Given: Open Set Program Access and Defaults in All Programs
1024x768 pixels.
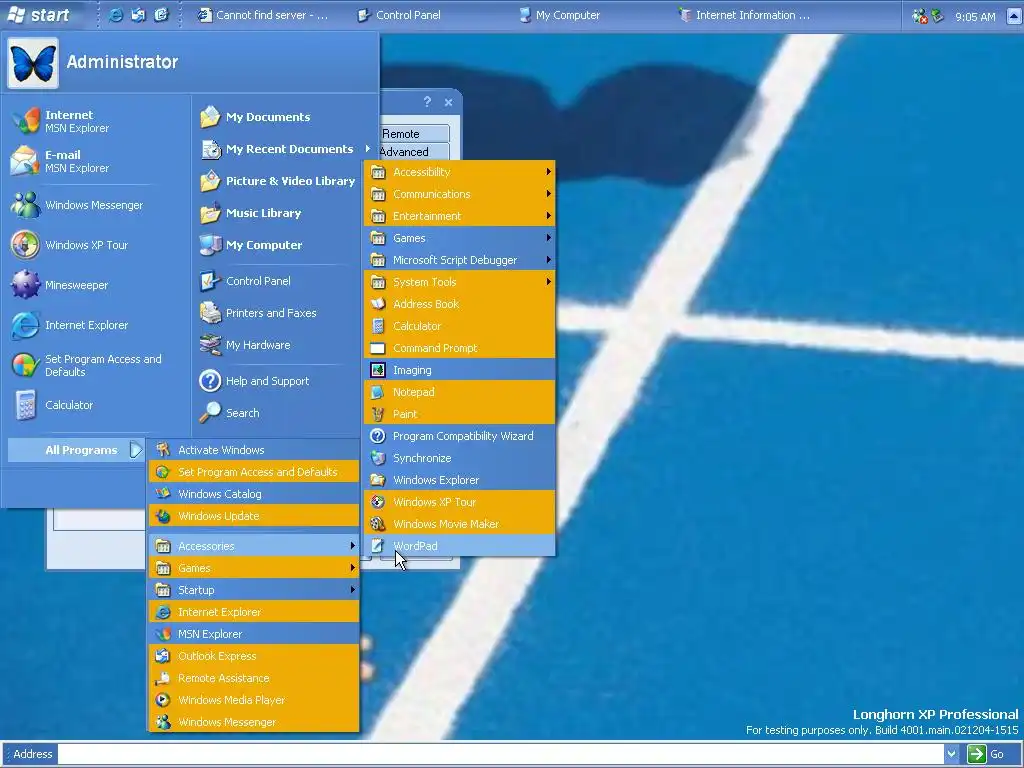Looking at the screenshot, I should pos(254,472).
